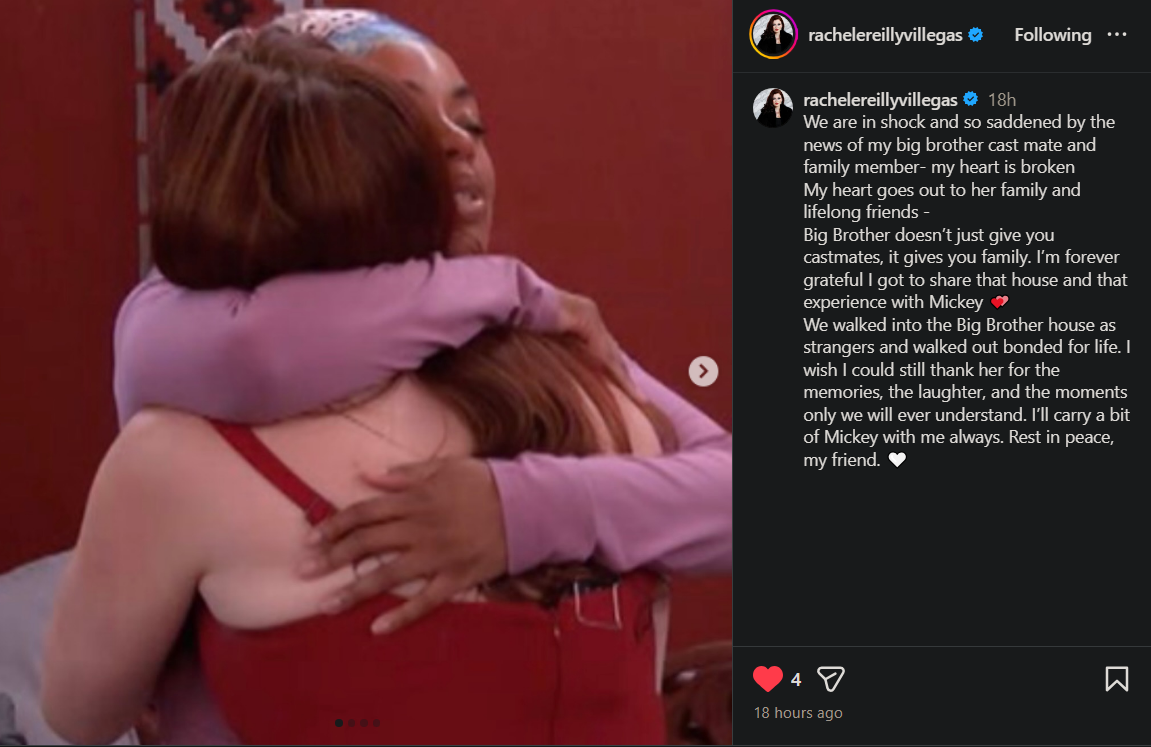Click the caption author's small avatar
The width and height of the screenshot is (1151, 747).
(772, 107)
